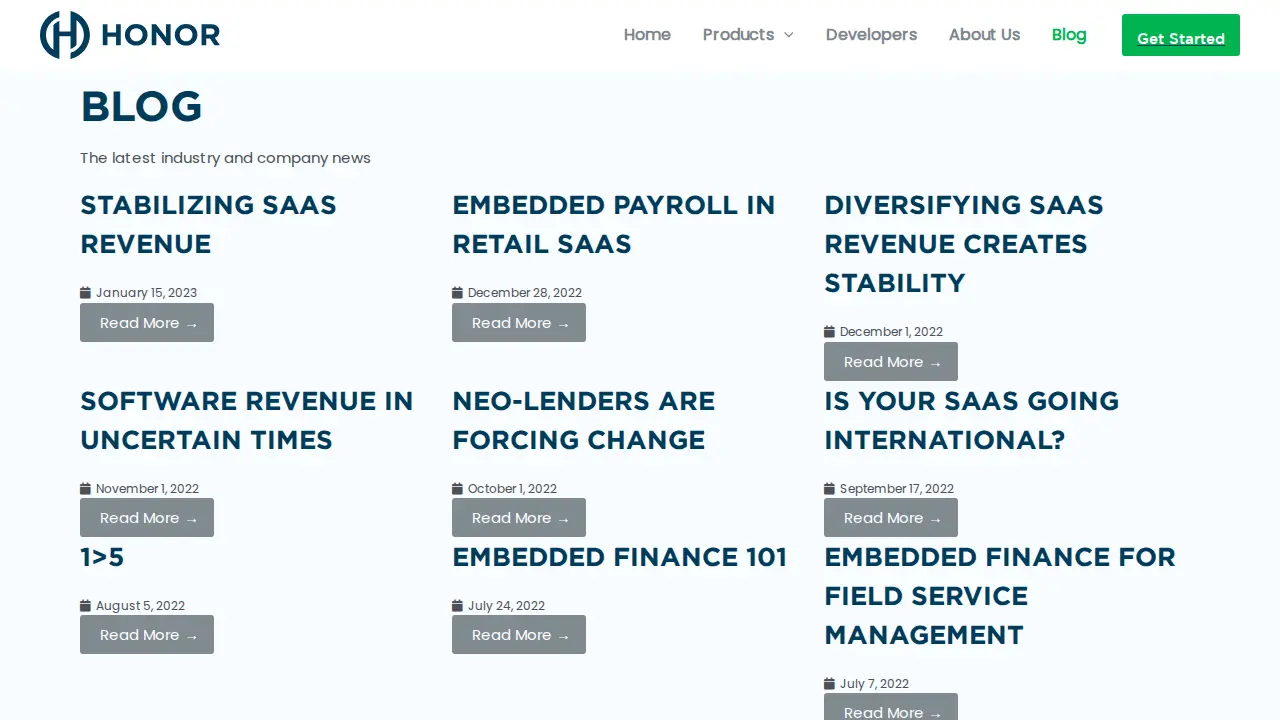
Task: Read more on Embedded Finance 101
Action: pos(519,635)
